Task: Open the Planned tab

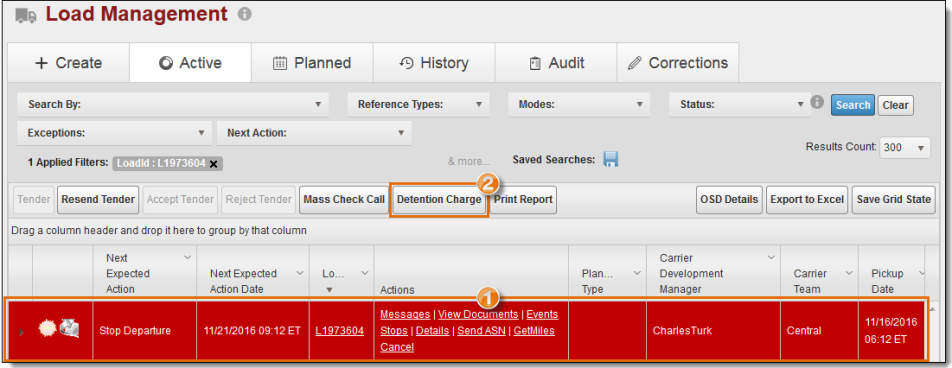Action: pos(312,63)
